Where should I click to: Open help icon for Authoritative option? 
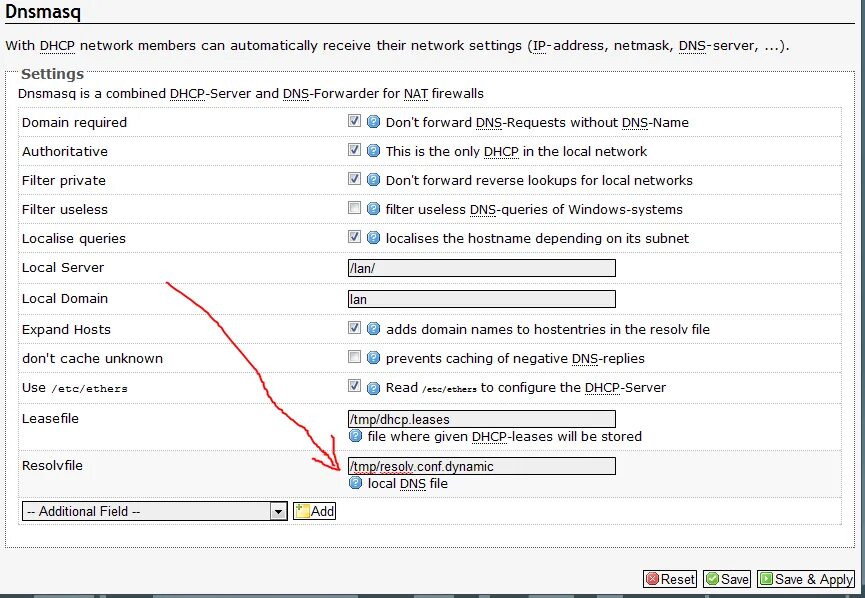pos(373,150)
